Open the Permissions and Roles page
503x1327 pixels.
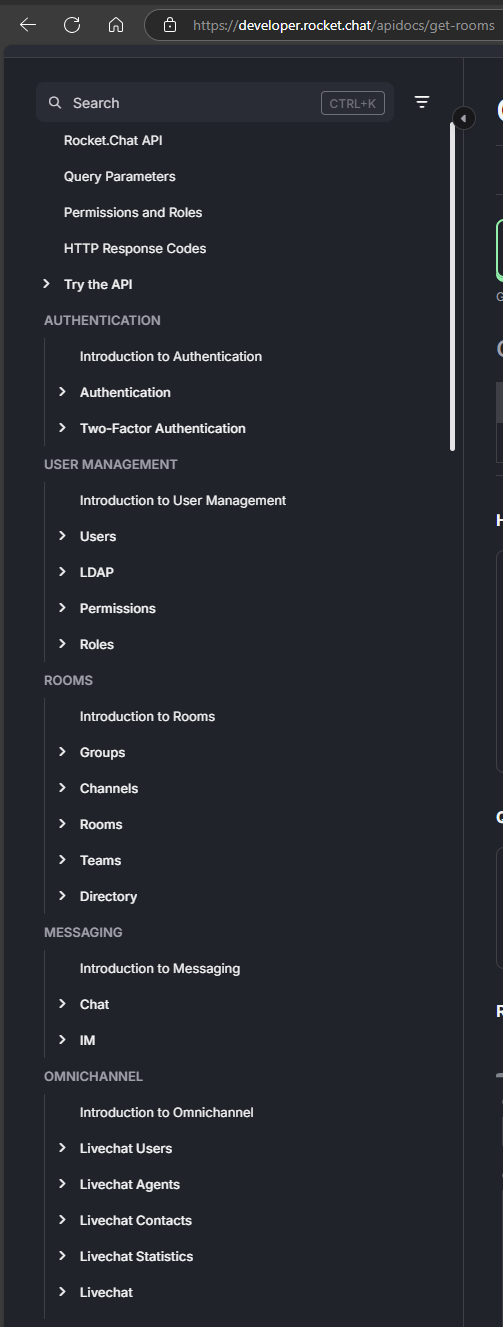click(x=133, y=212)
